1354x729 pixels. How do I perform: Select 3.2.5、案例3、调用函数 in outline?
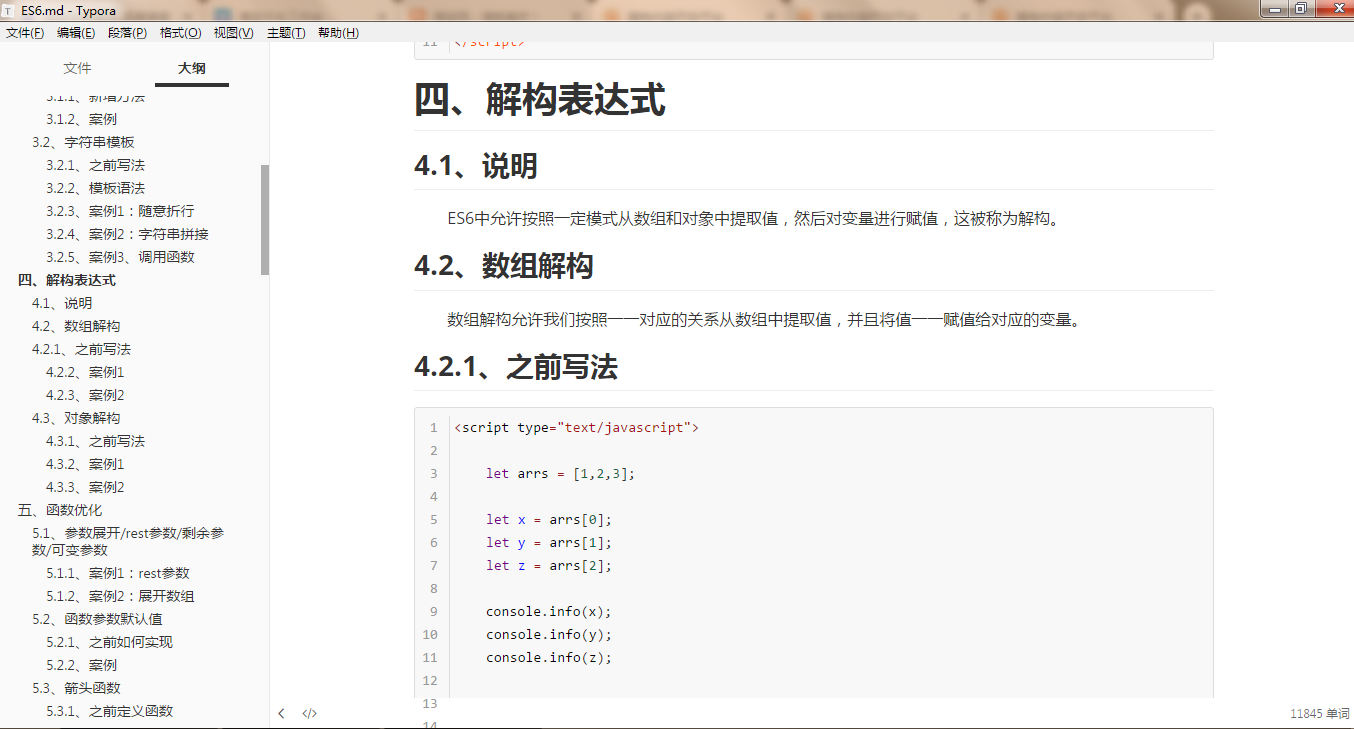coord(120,257)
